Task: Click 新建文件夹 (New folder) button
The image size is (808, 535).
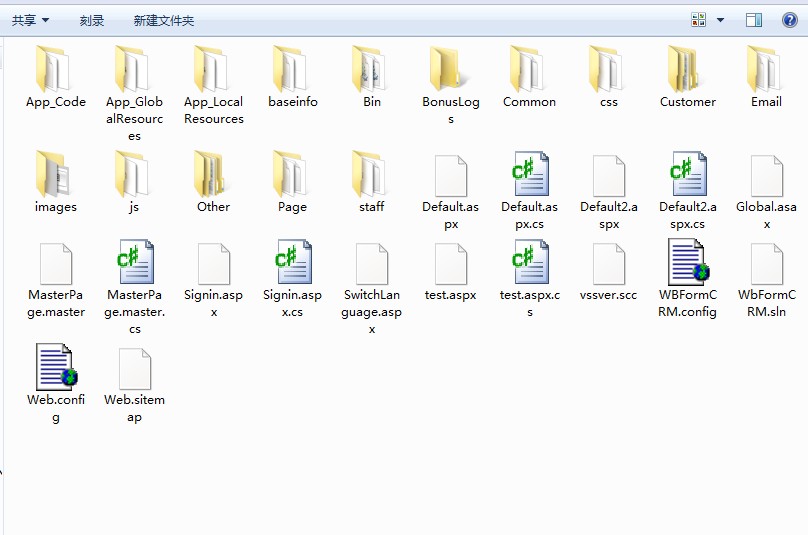Action: click(x=164, y=21)
